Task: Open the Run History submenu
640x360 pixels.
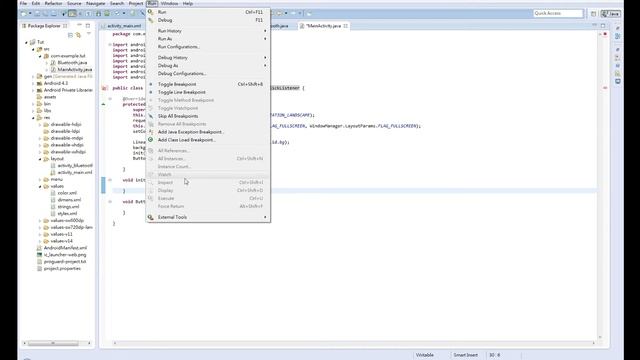Action: (208, 31)
